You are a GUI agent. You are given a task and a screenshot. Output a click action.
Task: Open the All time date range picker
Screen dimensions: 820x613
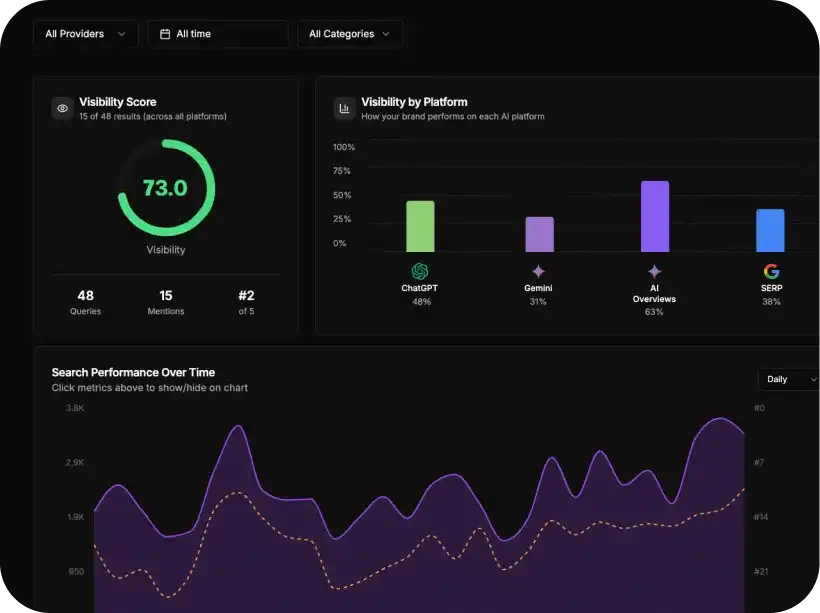[x=219, y=34]
